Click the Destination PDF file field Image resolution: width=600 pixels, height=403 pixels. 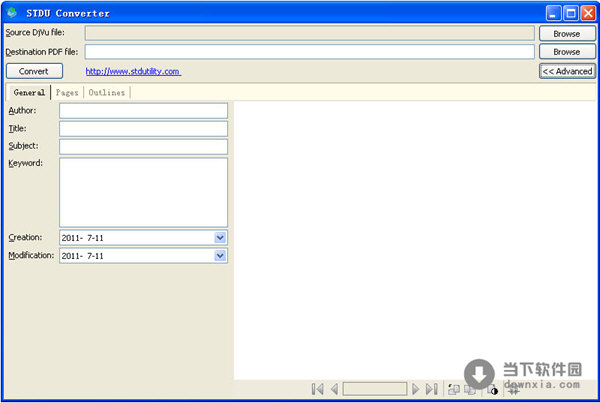tap(310, 52)
